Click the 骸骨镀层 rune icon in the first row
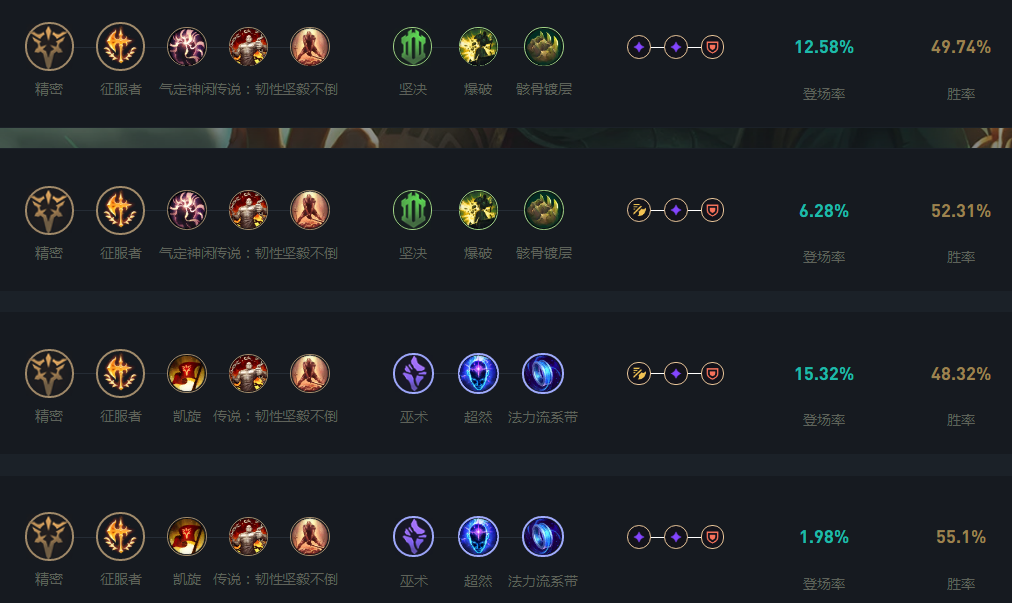This screenshot has height=603, width=1012. click(543, 46)
